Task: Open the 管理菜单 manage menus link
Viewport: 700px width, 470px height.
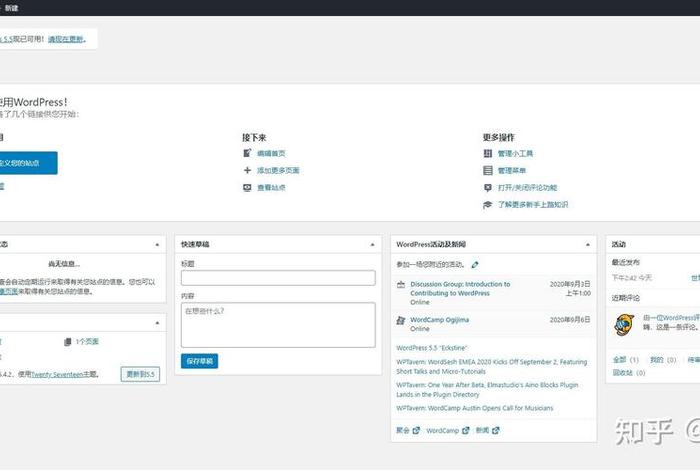Action: pos(512,171)
